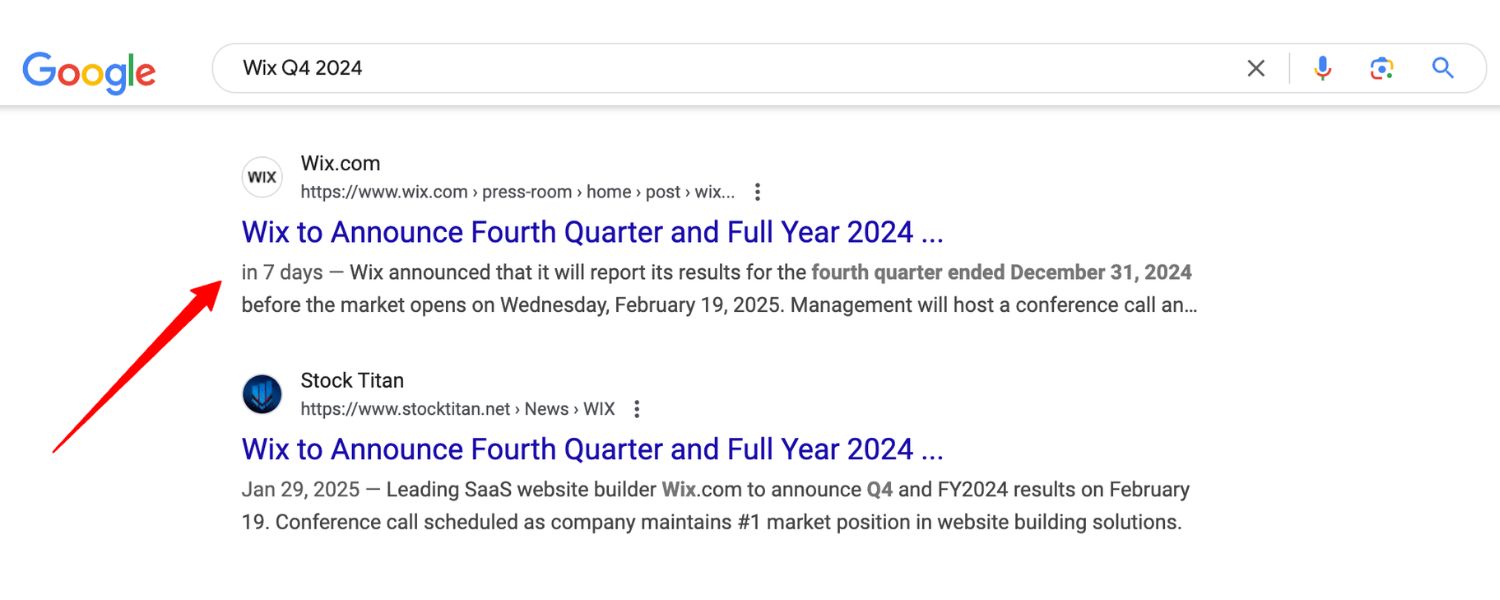Click the Stock Titan favicon

pos(262,394)
